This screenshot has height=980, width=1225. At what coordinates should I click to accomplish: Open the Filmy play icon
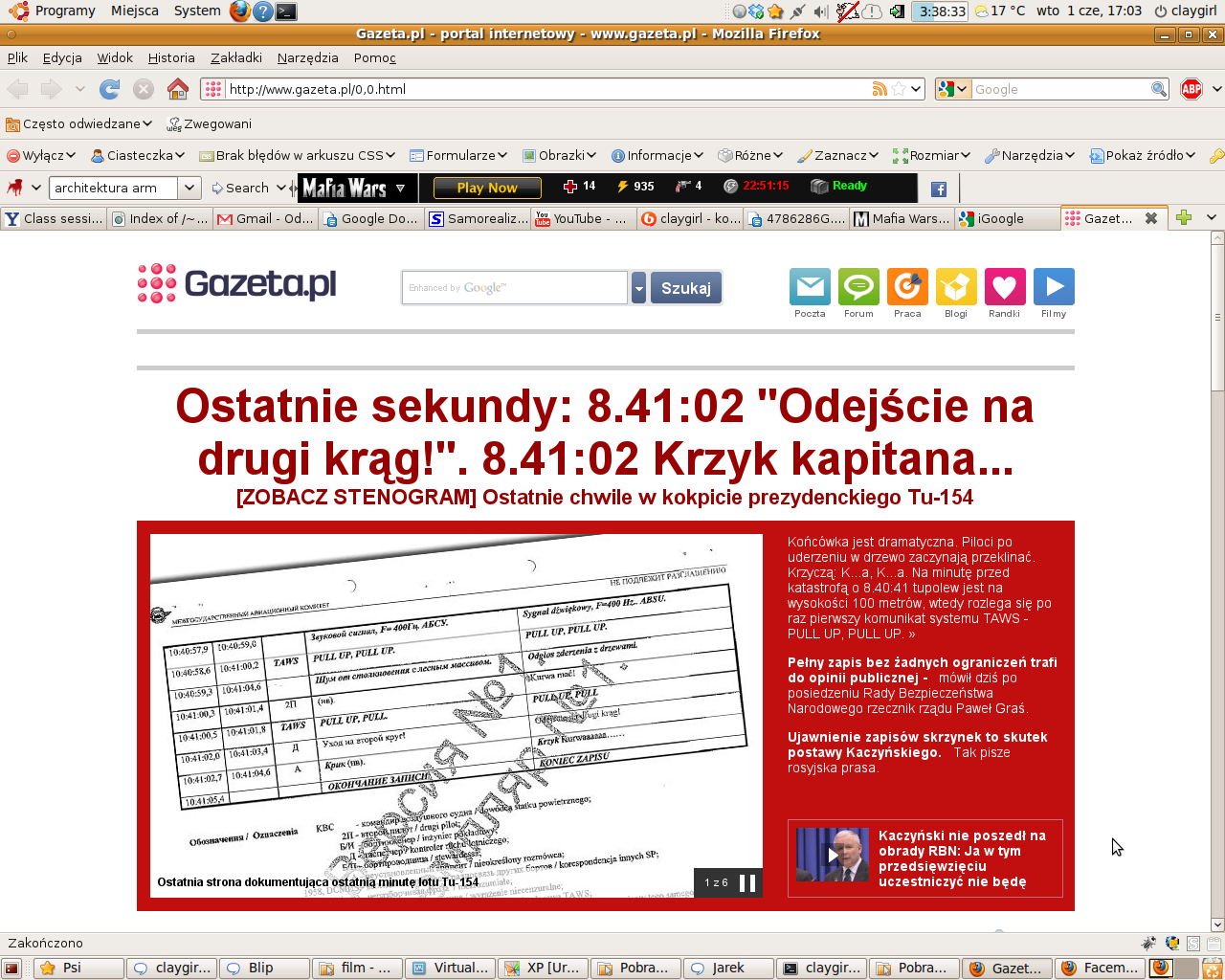tap(1054, 287)
